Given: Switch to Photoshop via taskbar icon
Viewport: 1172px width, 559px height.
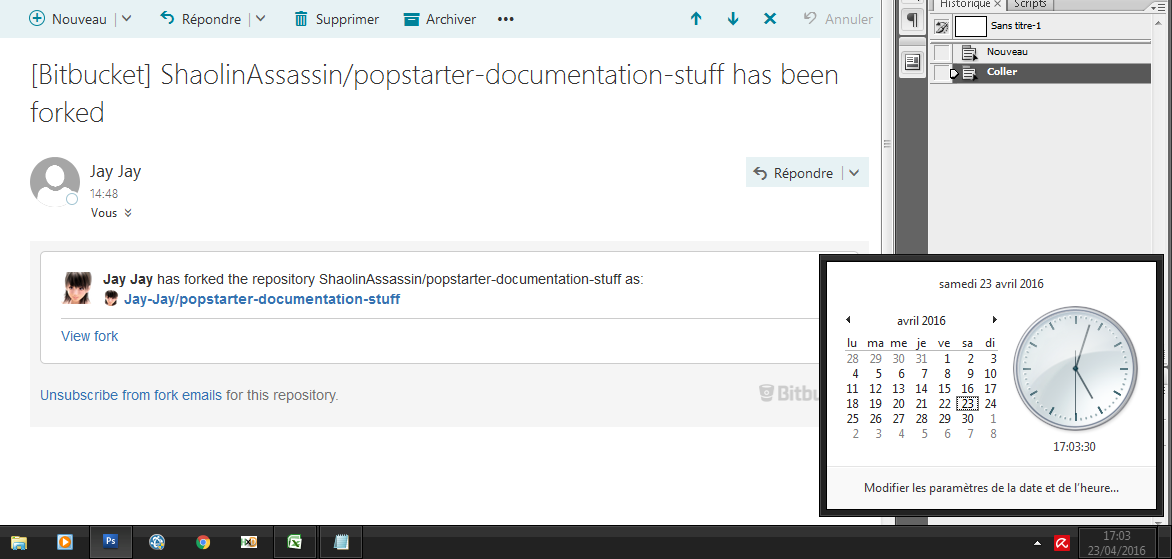Looking at the screenshot, I should (111, 541).
